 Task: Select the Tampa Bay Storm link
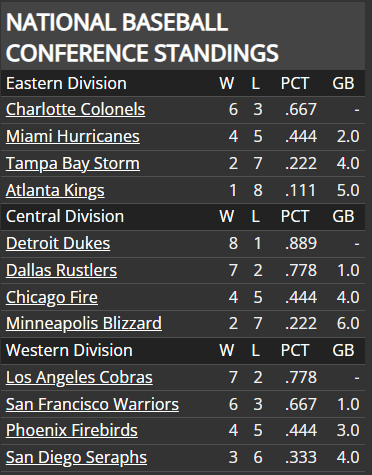pos(73,163)
